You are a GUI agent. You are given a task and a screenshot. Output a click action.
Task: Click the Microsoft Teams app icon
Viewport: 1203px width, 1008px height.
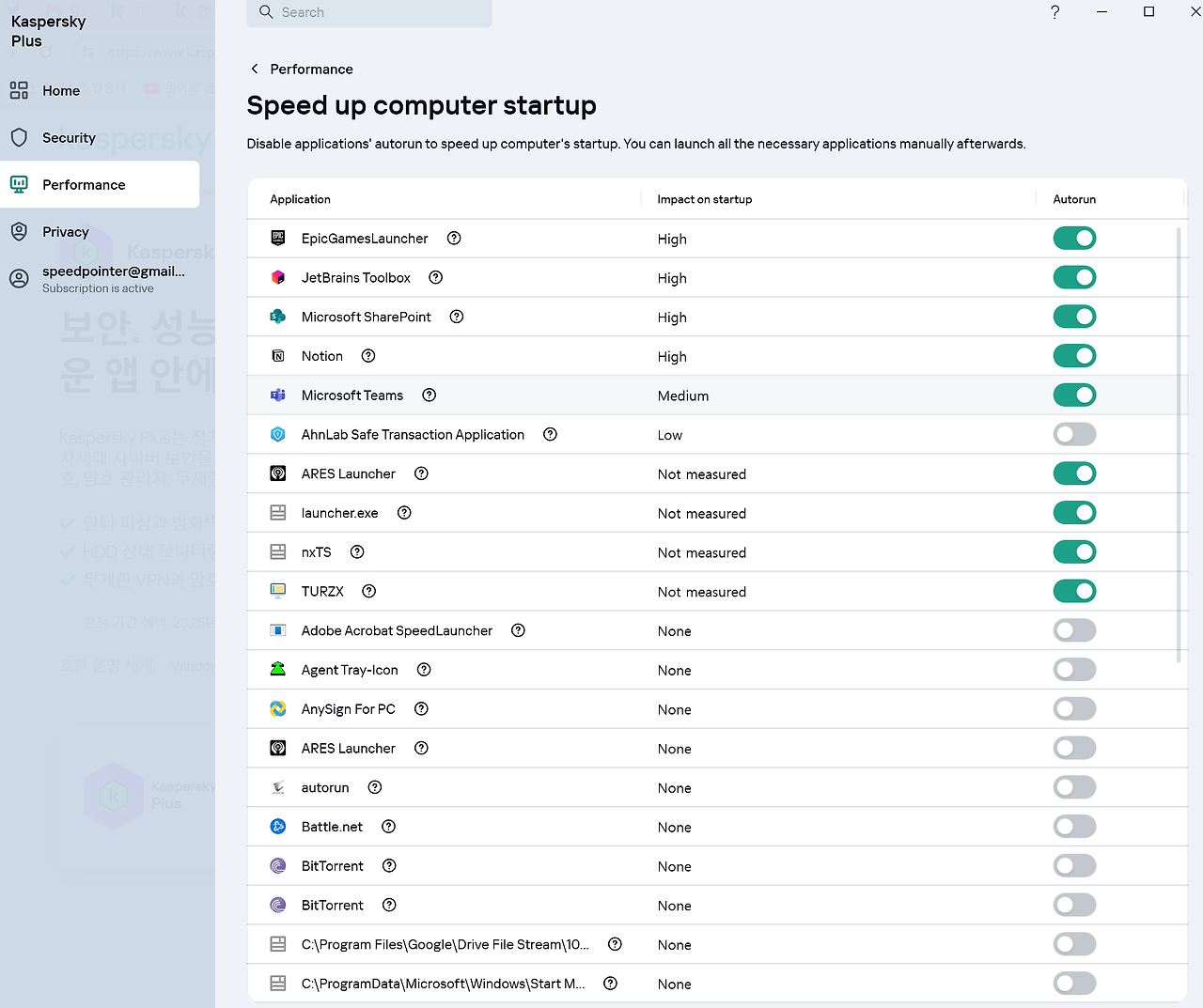click(x=278, y=395)
